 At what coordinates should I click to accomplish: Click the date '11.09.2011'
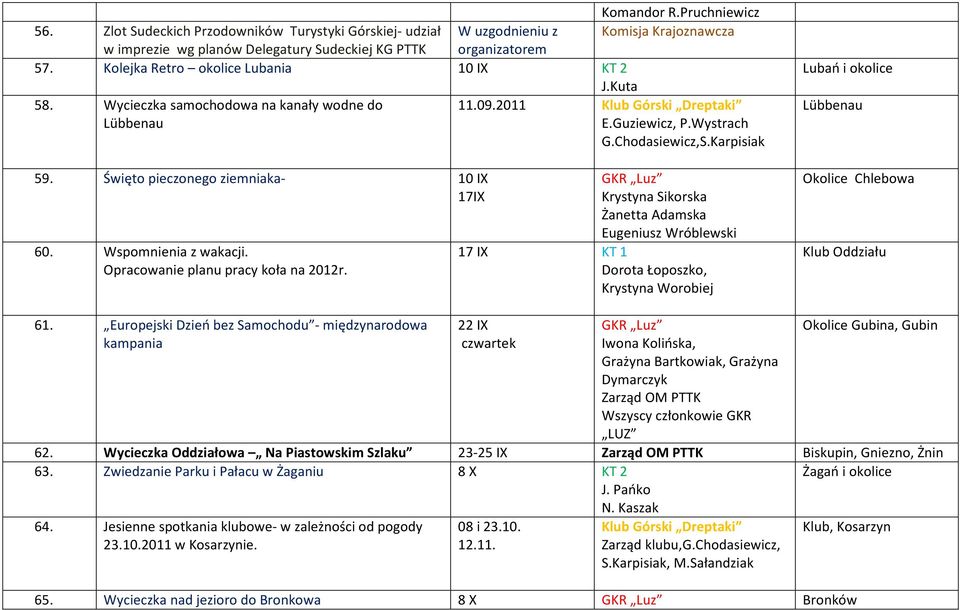(x=492, y=105)
